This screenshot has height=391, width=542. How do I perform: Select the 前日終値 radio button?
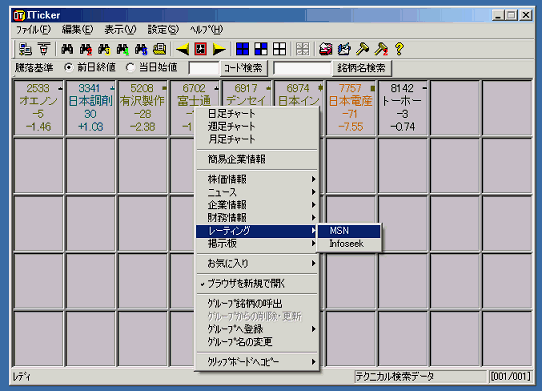coord(69,67)
